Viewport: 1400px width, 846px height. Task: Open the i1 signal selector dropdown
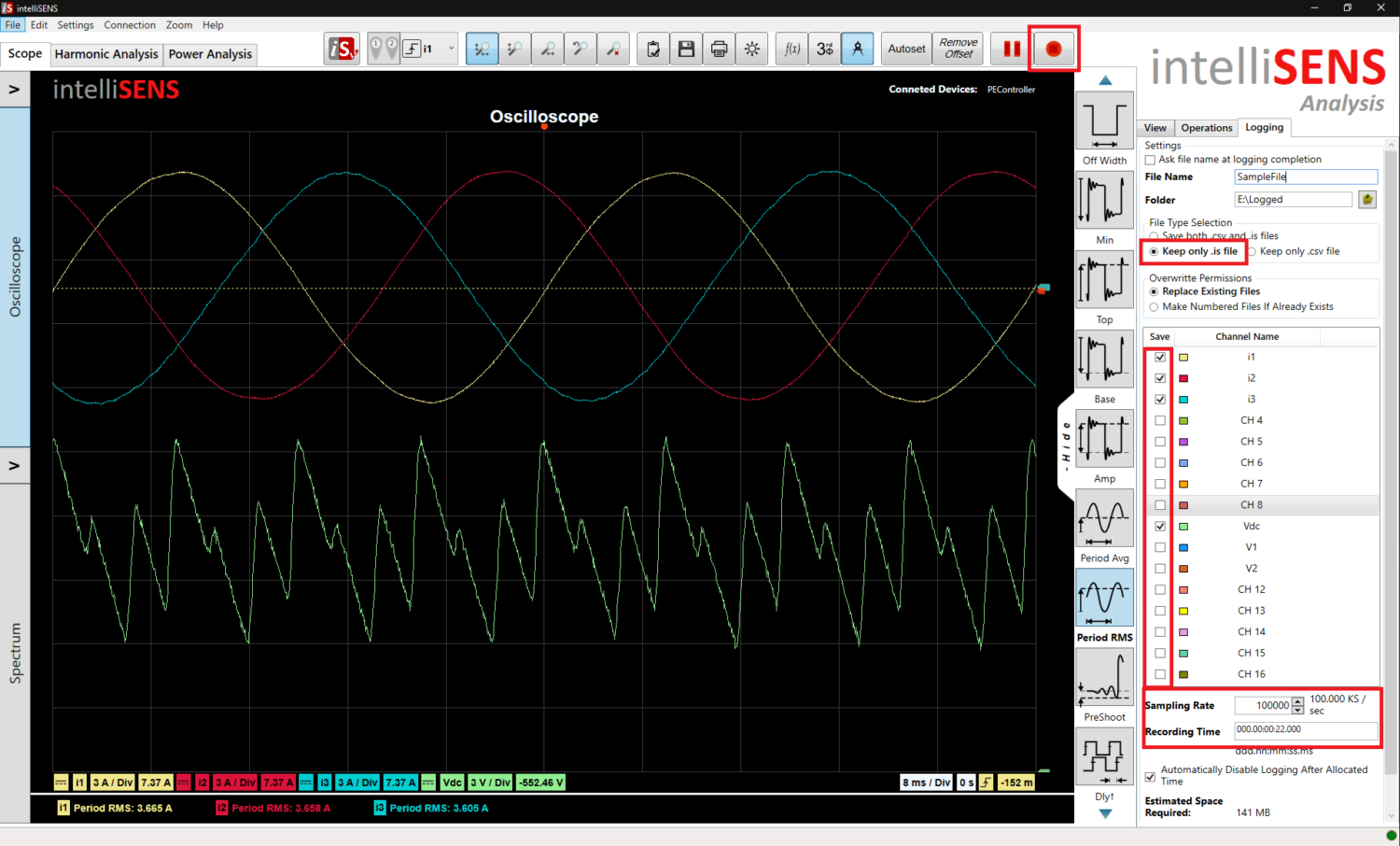click(x=451, y=49)
